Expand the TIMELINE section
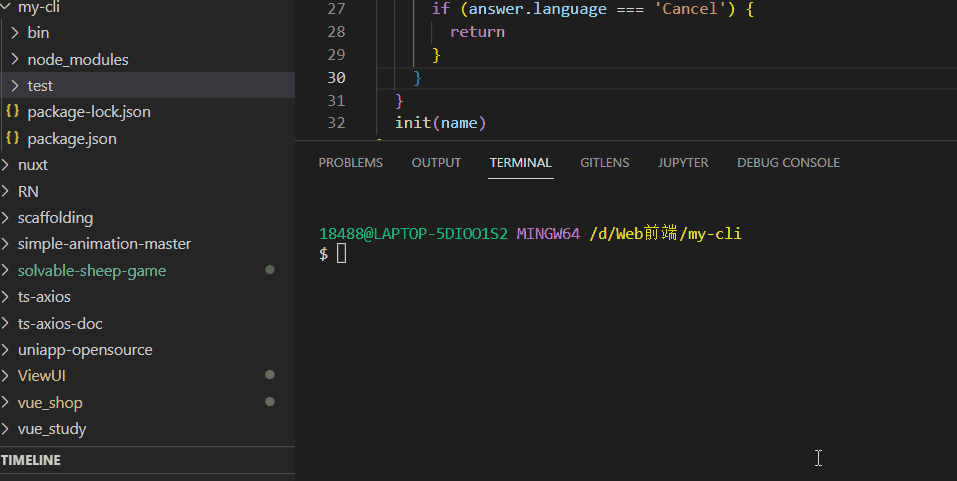957x481 pixels. [147, 460]
